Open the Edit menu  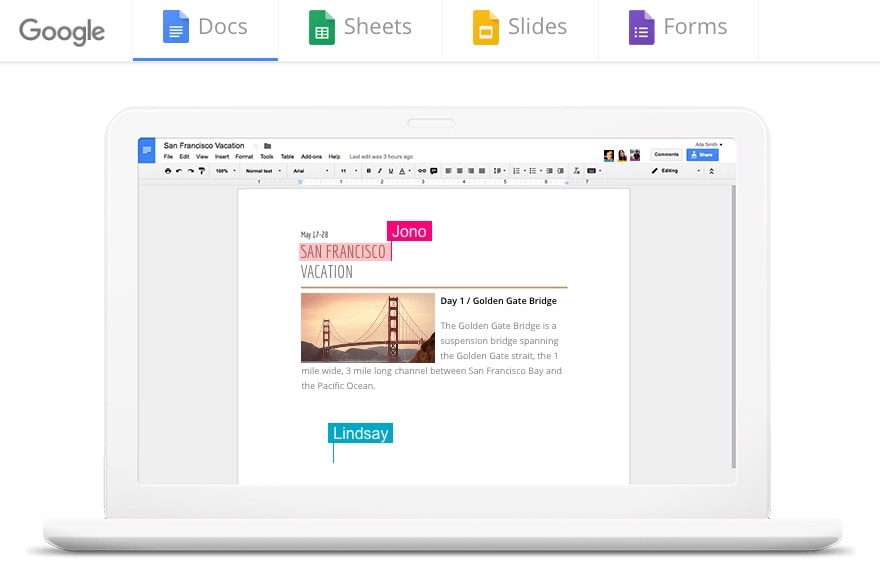(184, 157)
